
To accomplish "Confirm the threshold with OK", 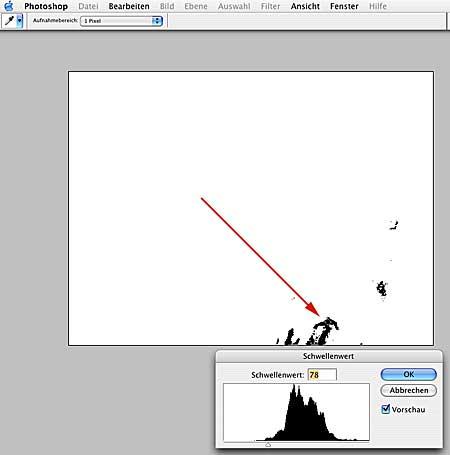I will pyautogui.click(x=409, y=374).
